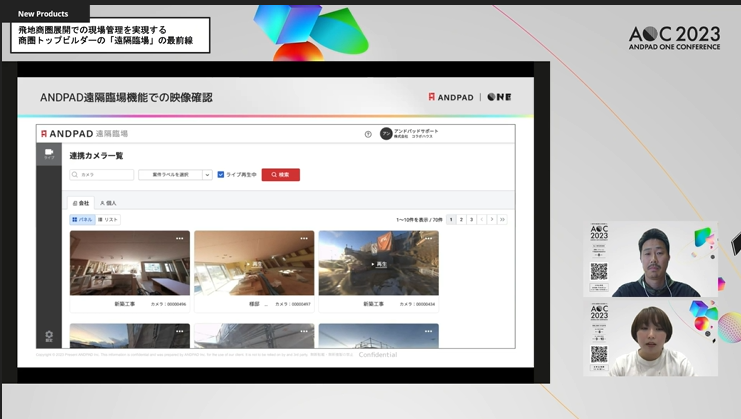The height and width of the screenshot is (419, 741).
Task: Switch to パネル grid view
Action: (82, 220)
